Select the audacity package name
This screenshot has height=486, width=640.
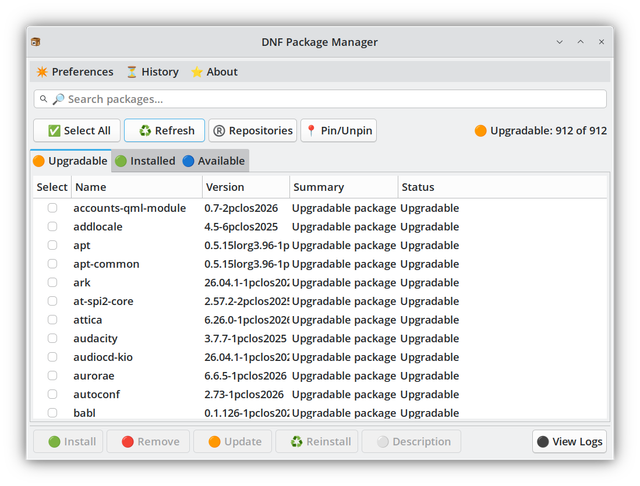[96, 338]
